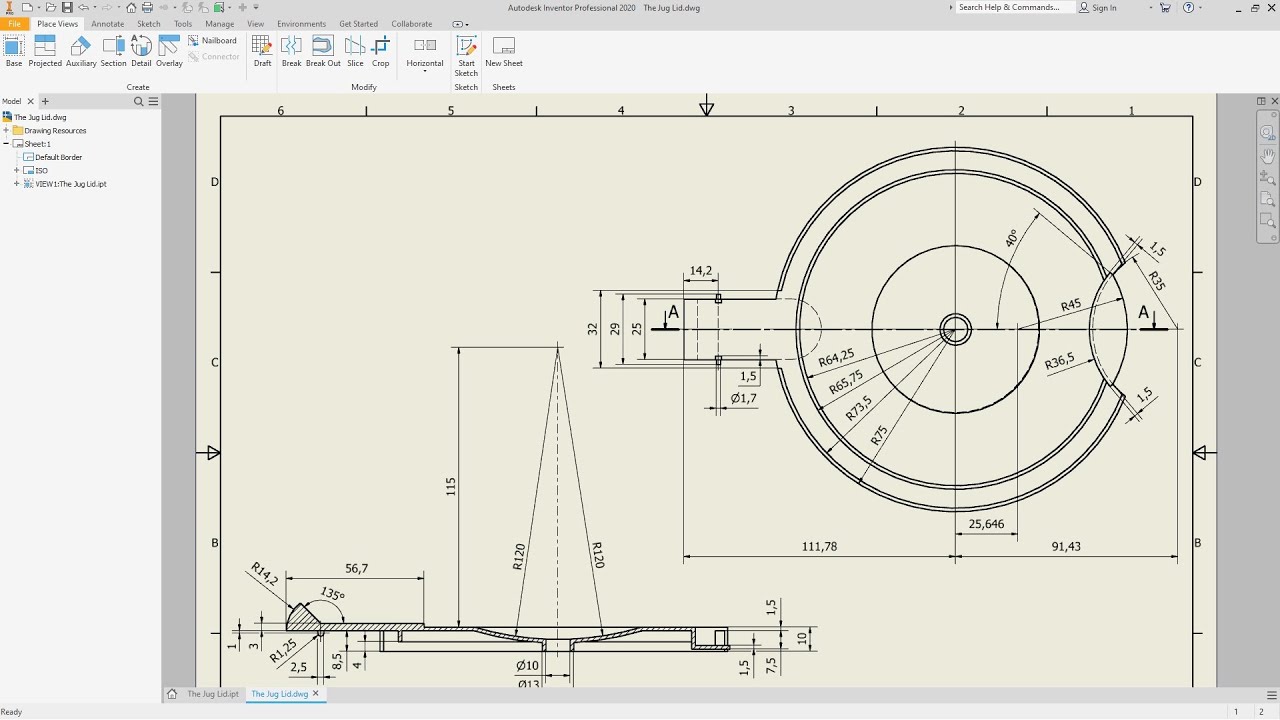Open the quick access customize dropdown
The image size is (1280, 720).
256,7
